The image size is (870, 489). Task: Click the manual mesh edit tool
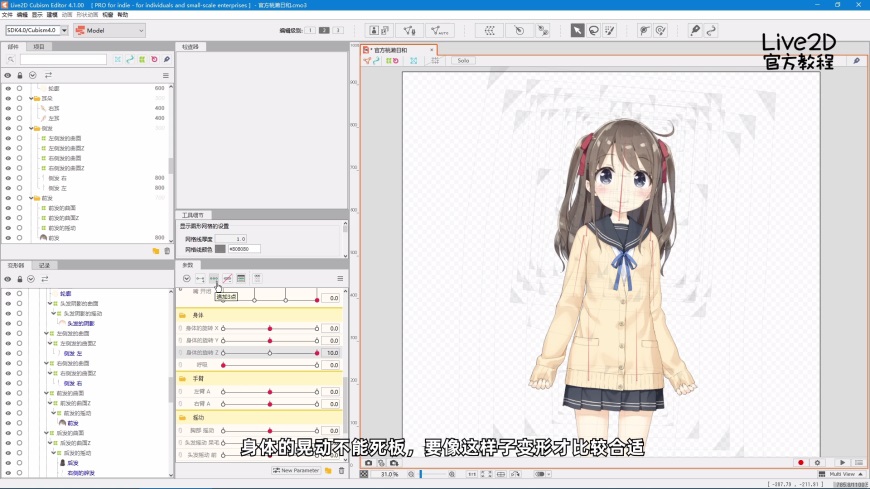[409, 31]
